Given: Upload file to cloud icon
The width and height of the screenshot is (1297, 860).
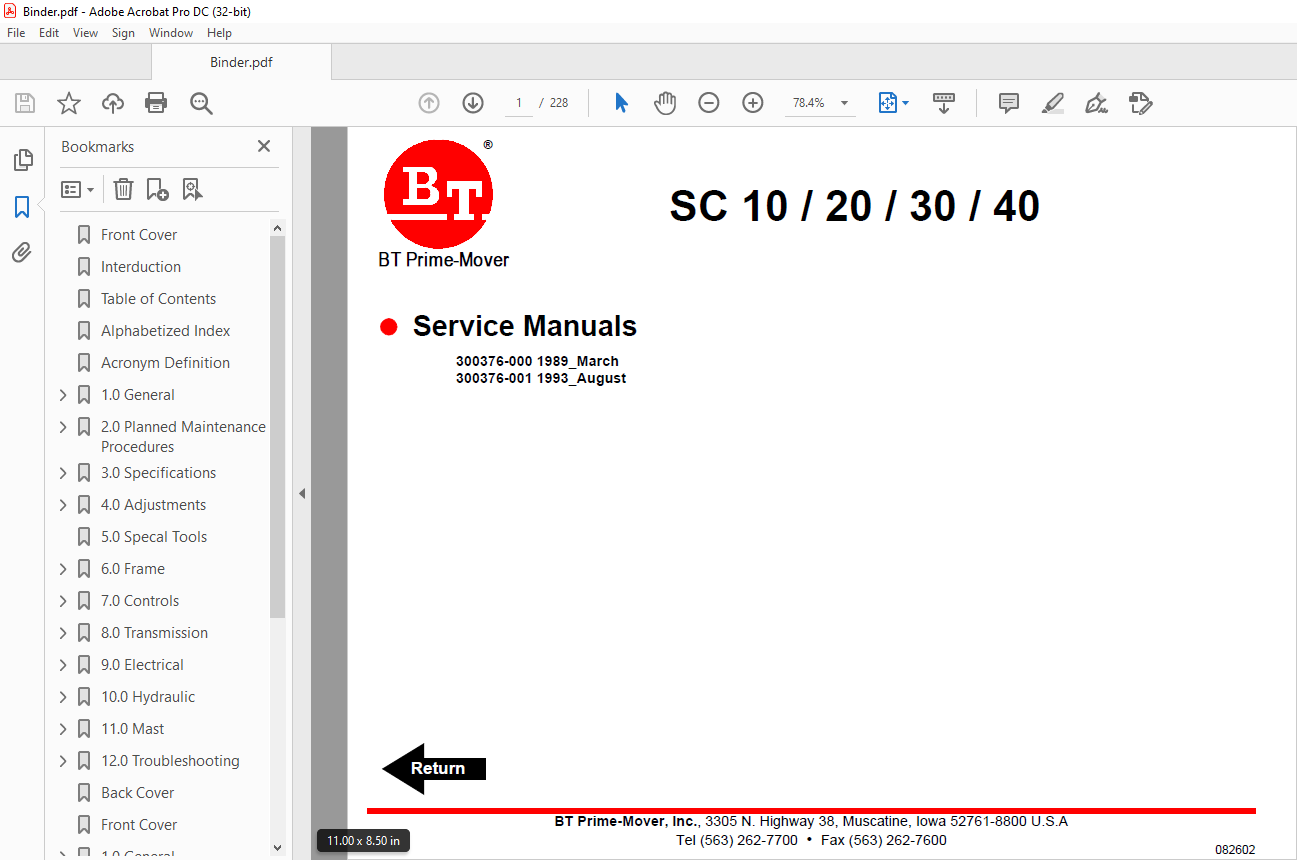Looking at the screenshot, I should 113,103.
